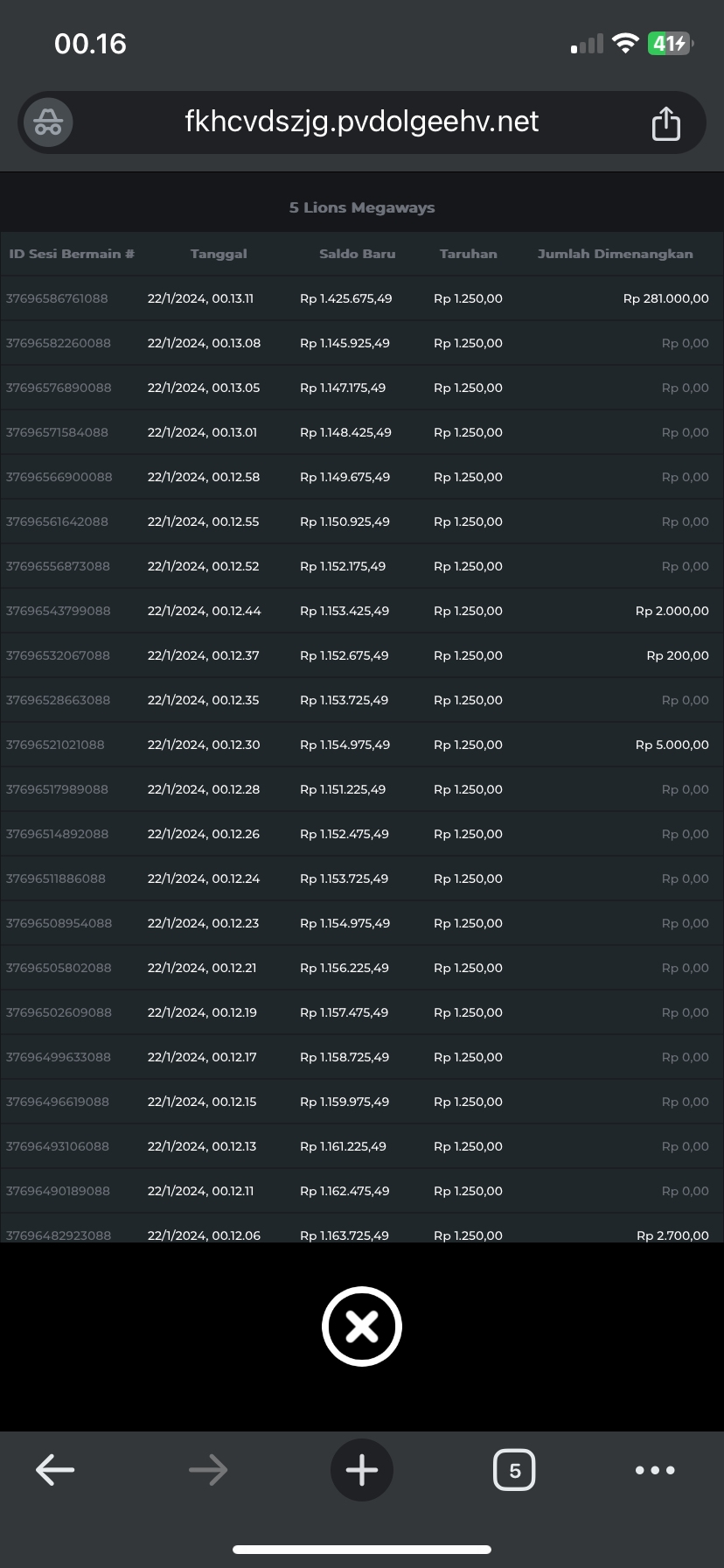Open the three-dot browser menu
This screenshot has width=724, height=1568.
pos(655,1470)
